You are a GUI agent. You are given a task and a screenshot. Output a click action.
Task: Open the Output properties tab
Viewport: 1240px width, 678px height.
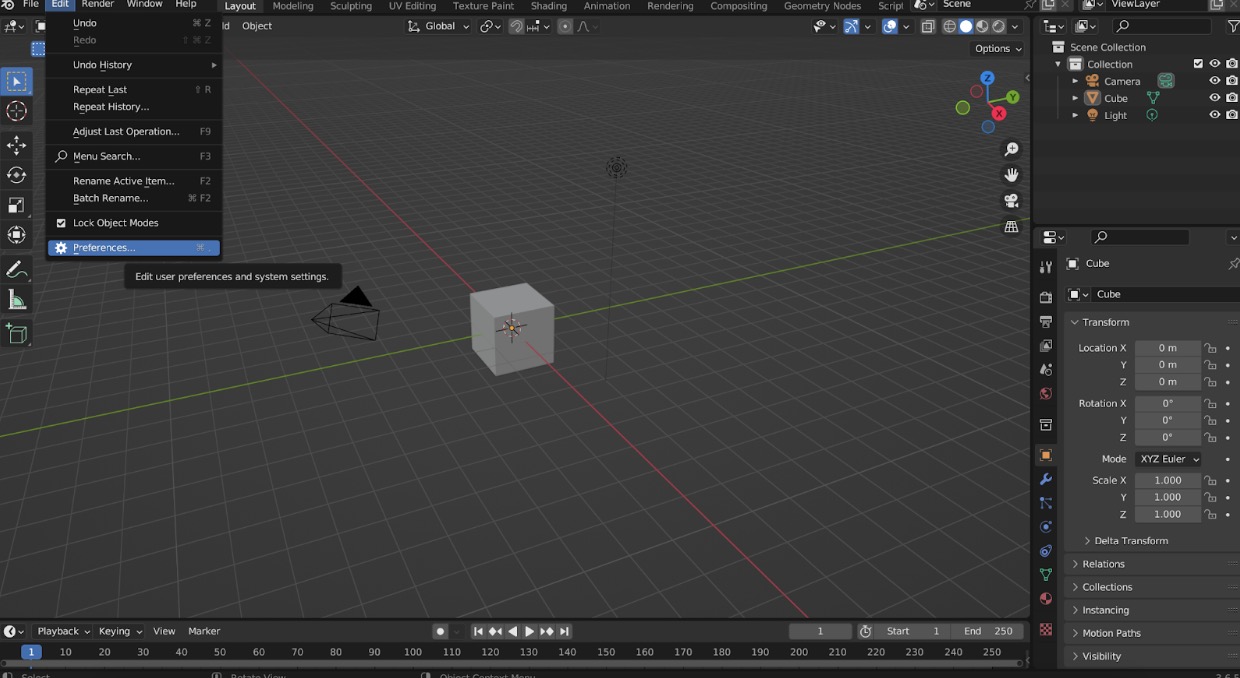point(1046,322)
